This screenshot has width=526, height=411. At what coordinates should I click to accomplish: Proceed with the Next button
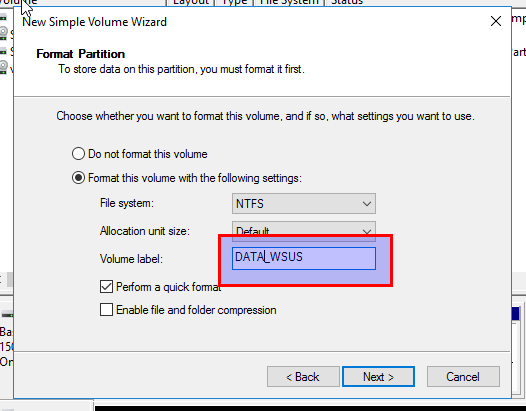point(378,377)
